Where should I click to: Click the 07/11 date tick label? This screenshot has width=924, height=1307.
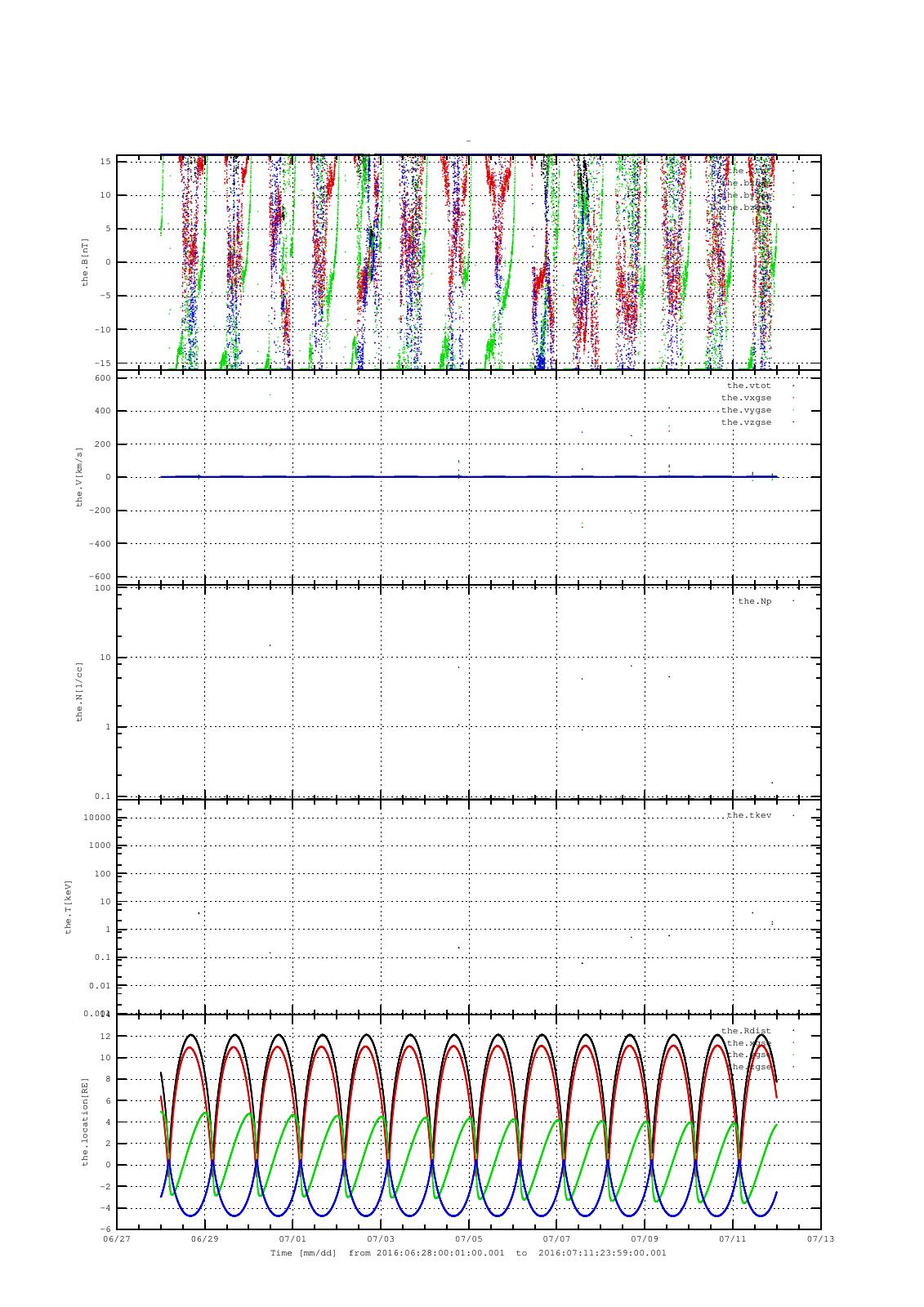[x=733, y=1238]
